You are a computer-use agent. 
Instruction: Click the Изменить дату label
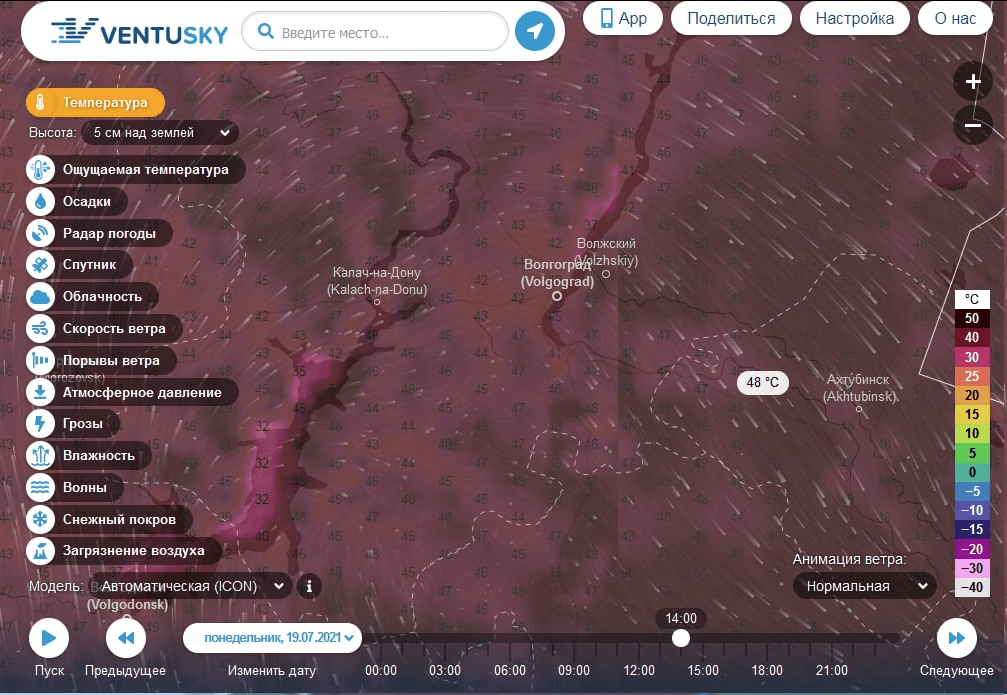tap(272, 670)
